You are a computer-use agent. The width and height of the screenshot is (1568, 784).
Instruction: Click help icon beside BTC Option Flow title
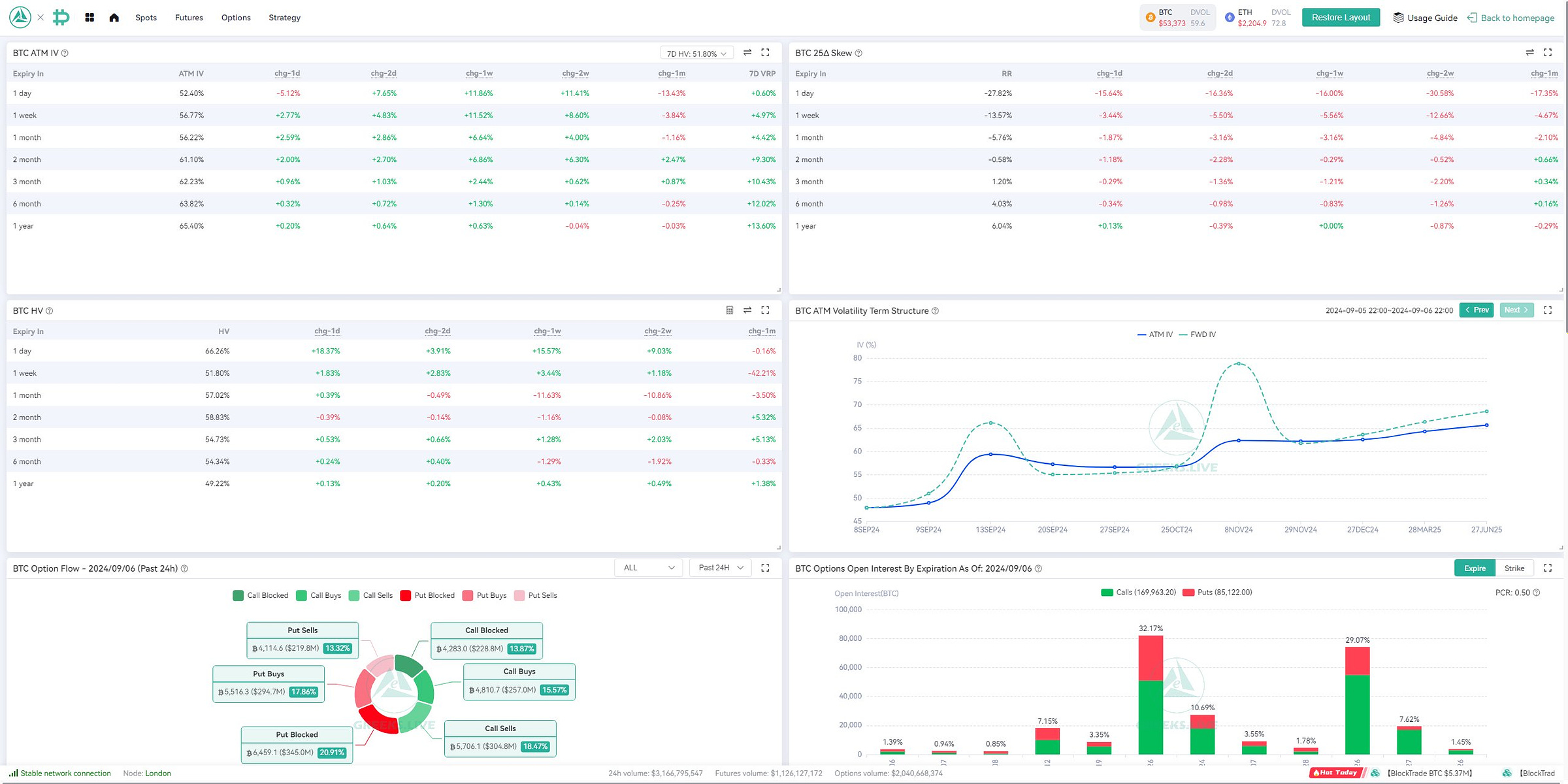click(184, 569)
